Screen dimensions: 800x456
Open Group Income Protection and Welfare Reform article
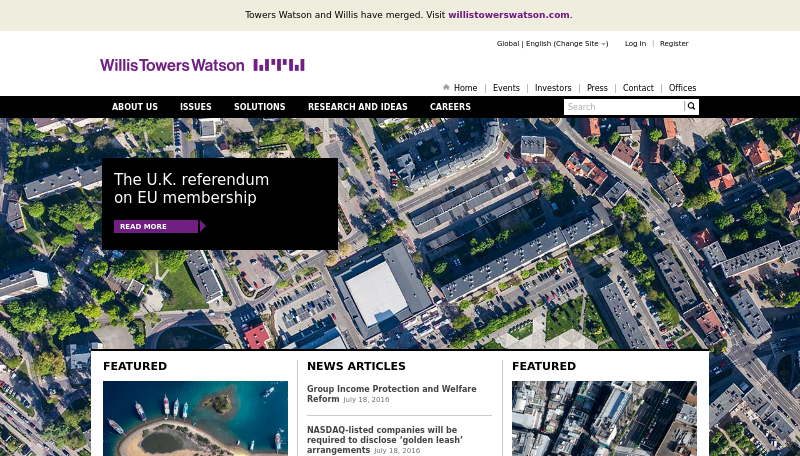[x=392, y=394]
